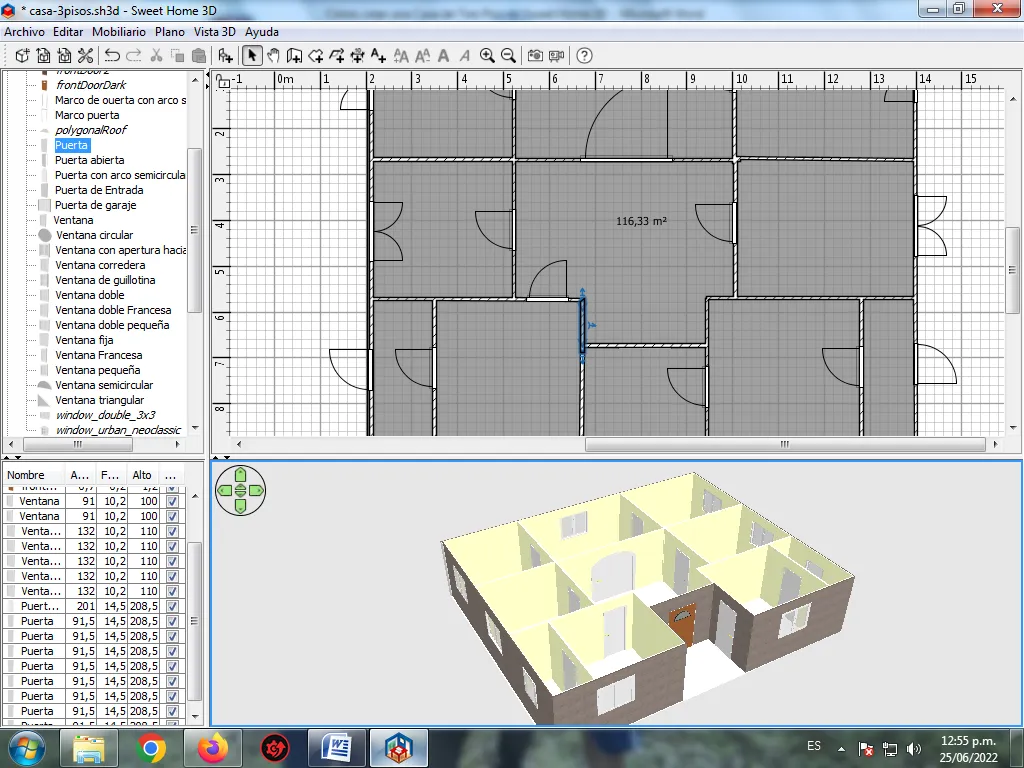Click the Copy toolbar icon
1024x768 pixels.
[177, 56]
